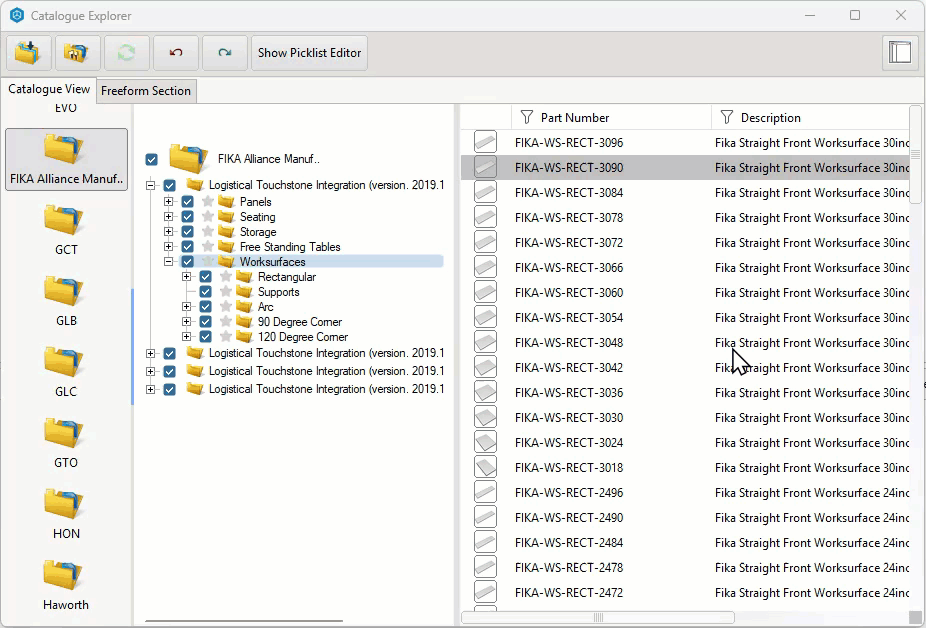
Task: Select the HON catalogue folder icon
Action: [x=63, y=503]
